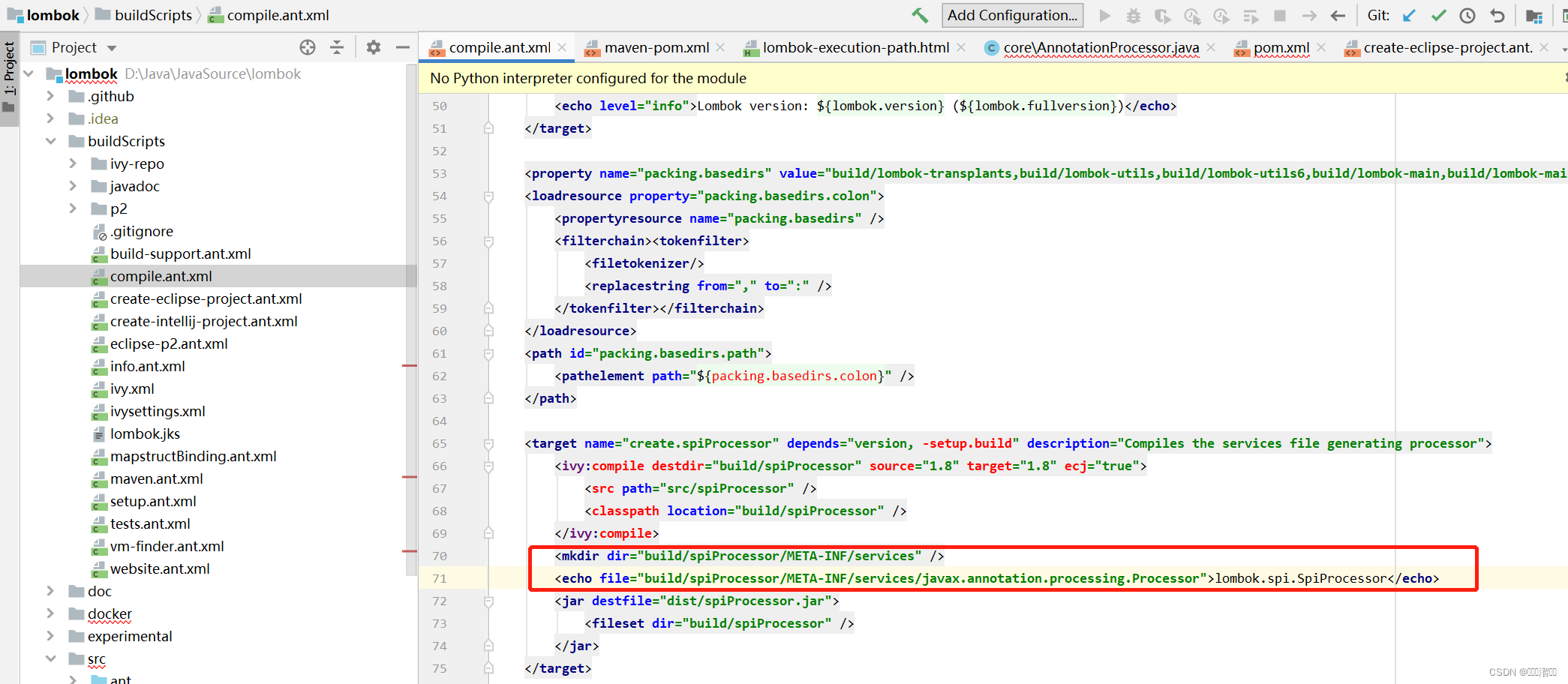Expand the p2 folder
The width and height of the screenshot is (1568, 684).
[x=73, y=208]
